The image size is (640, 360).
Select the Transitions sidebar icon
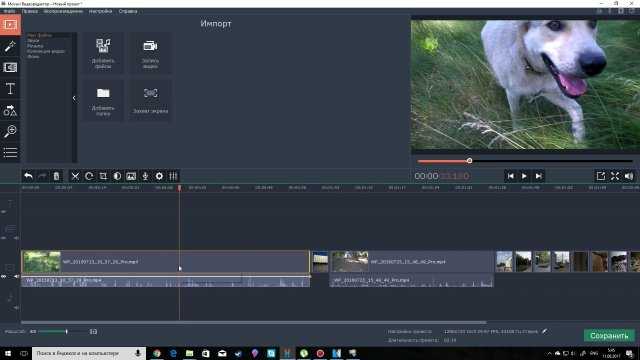(10, 67)
